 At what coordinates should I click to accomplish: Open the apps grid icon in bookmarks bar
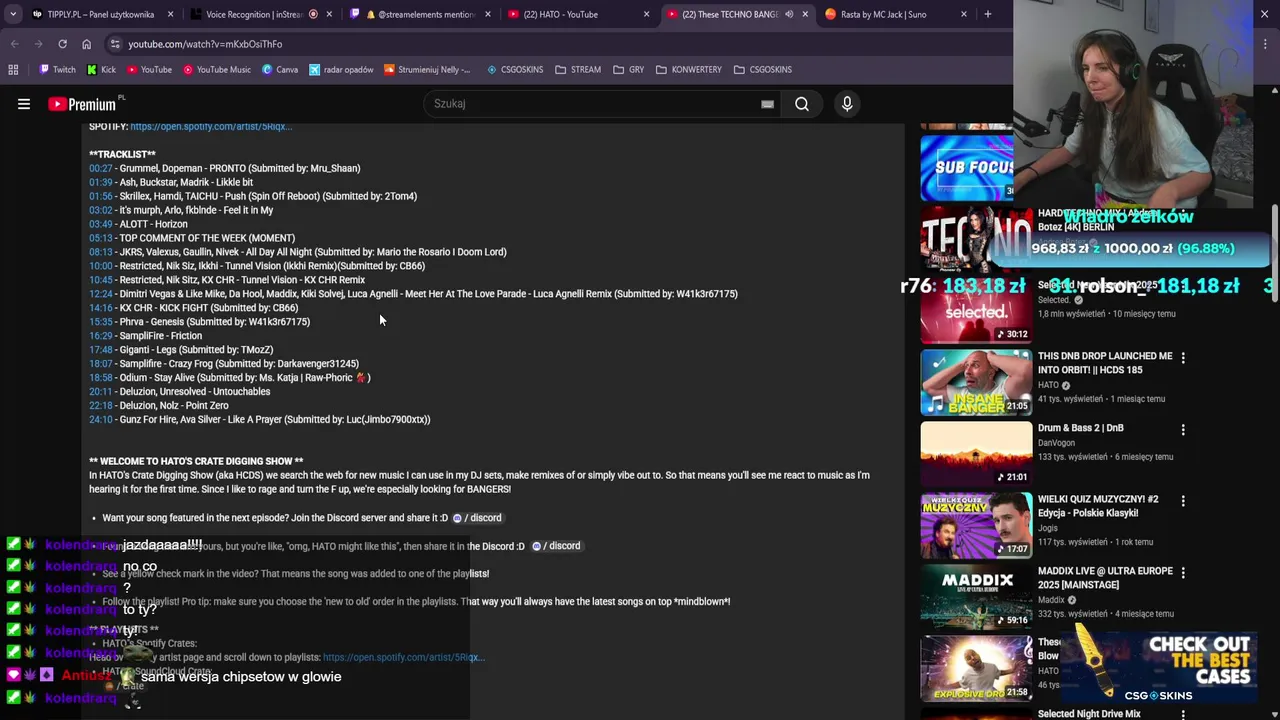pyautogui.click(x=13, y=70)
